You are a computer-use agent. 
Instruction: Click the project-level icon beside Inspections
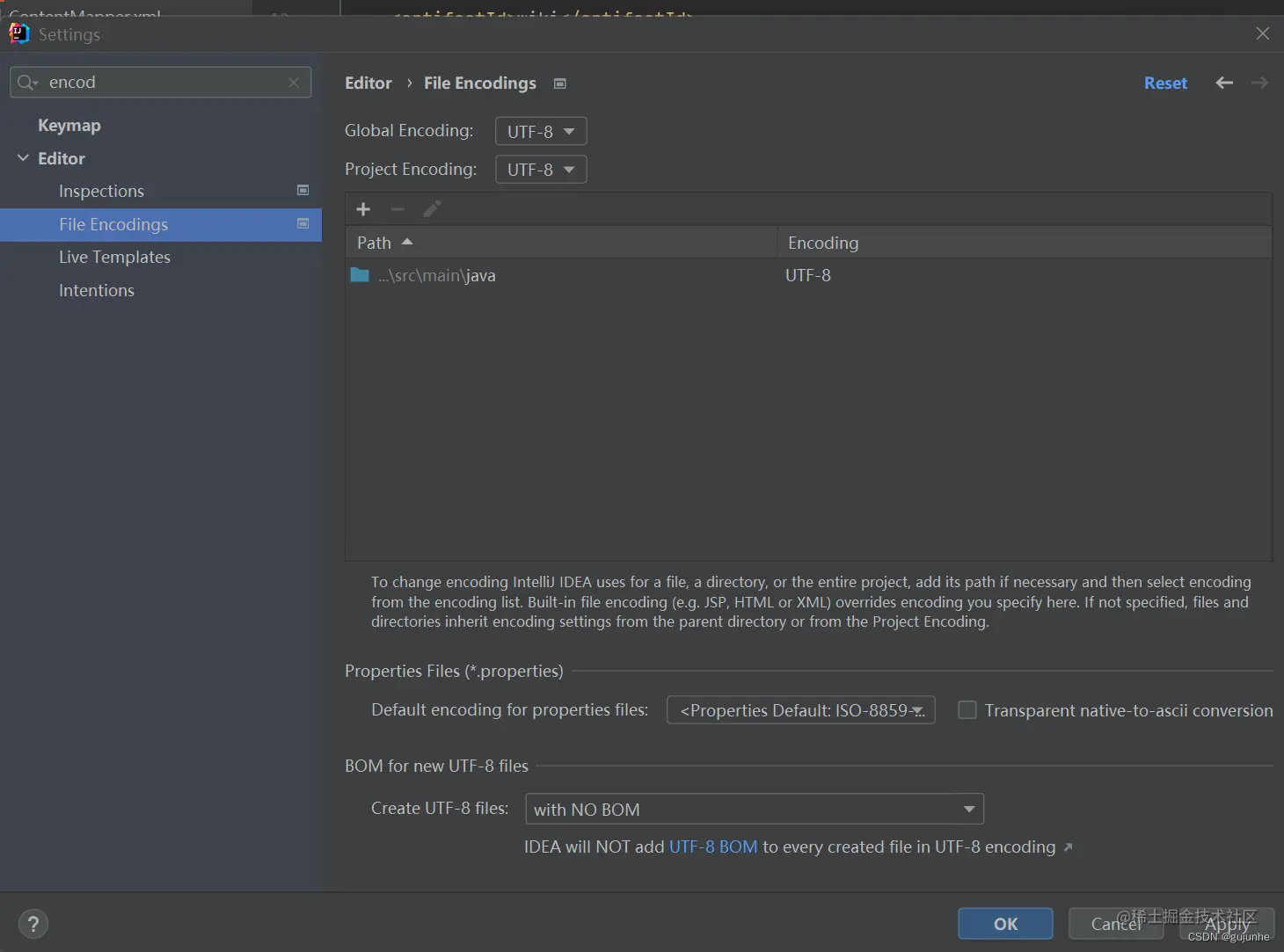[x=303, y=190]
